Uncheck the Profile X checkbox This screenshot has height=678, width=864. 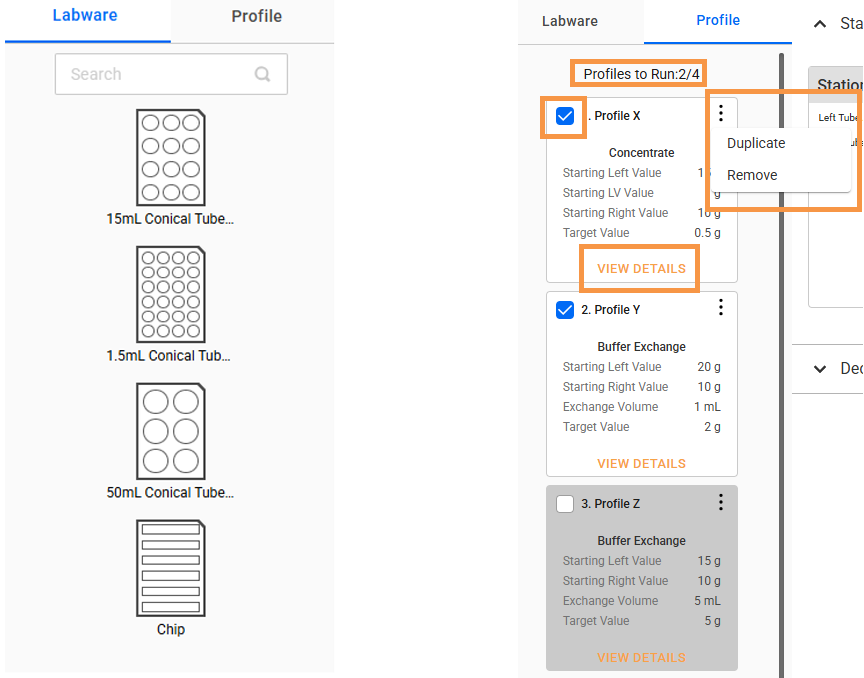pyautogui.click(x=565, y=116)
